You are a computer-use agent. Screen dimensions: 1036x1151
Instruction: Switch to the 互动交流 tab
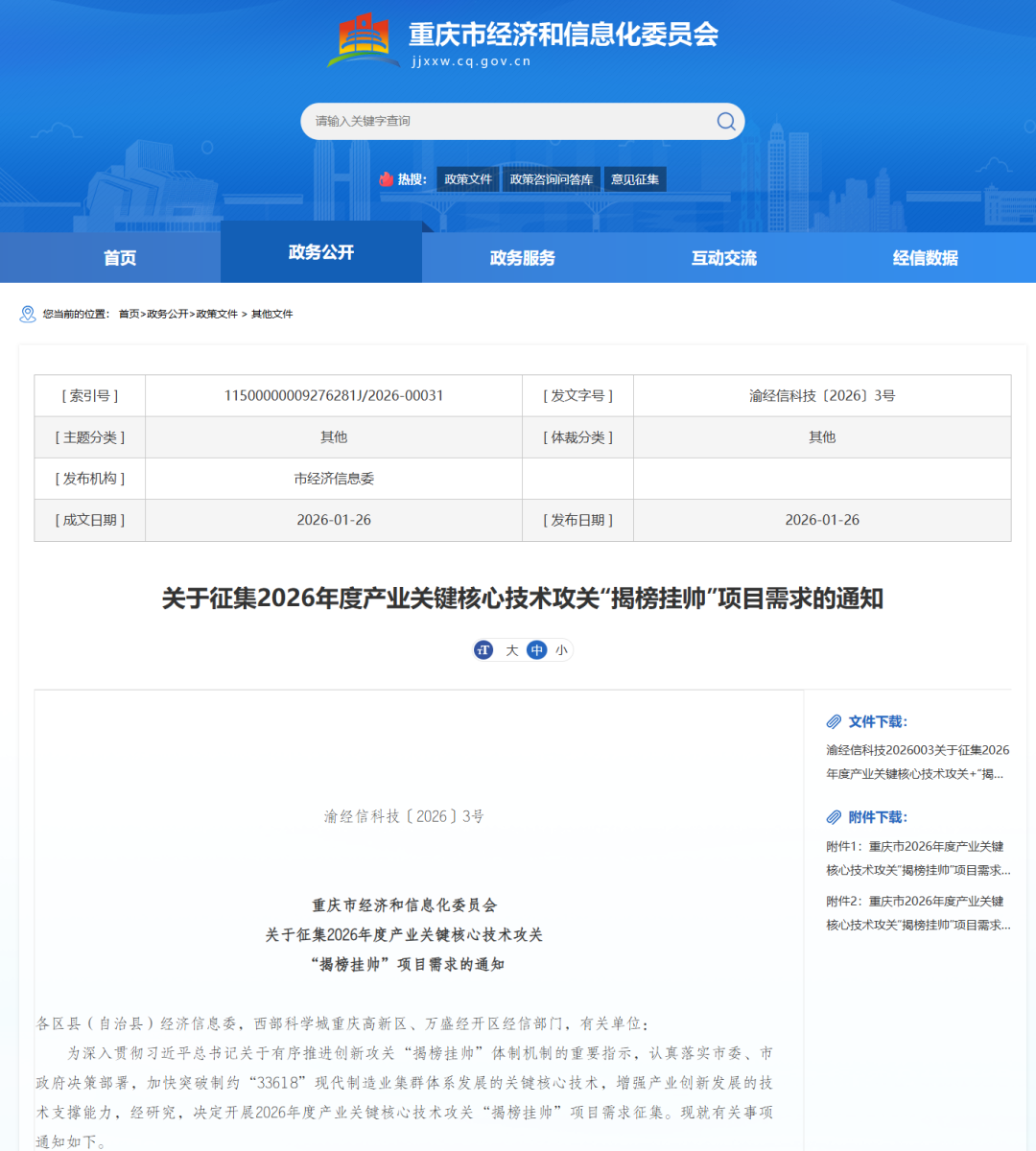pyautogui.click(x=722, y=257)
